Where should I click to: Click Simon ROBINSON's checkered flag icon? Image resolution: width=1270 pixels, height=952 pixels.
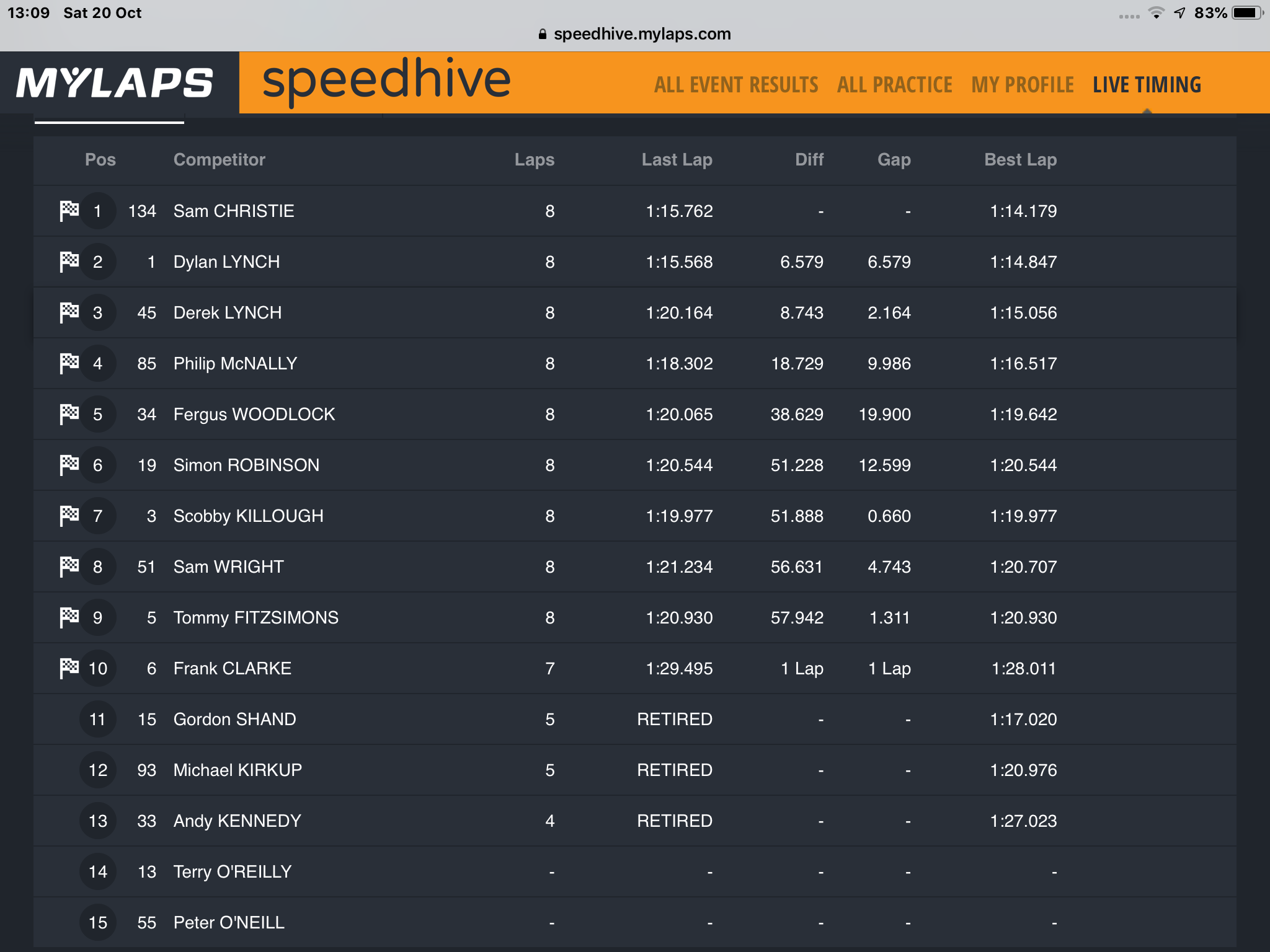click(x=69, y=465)
